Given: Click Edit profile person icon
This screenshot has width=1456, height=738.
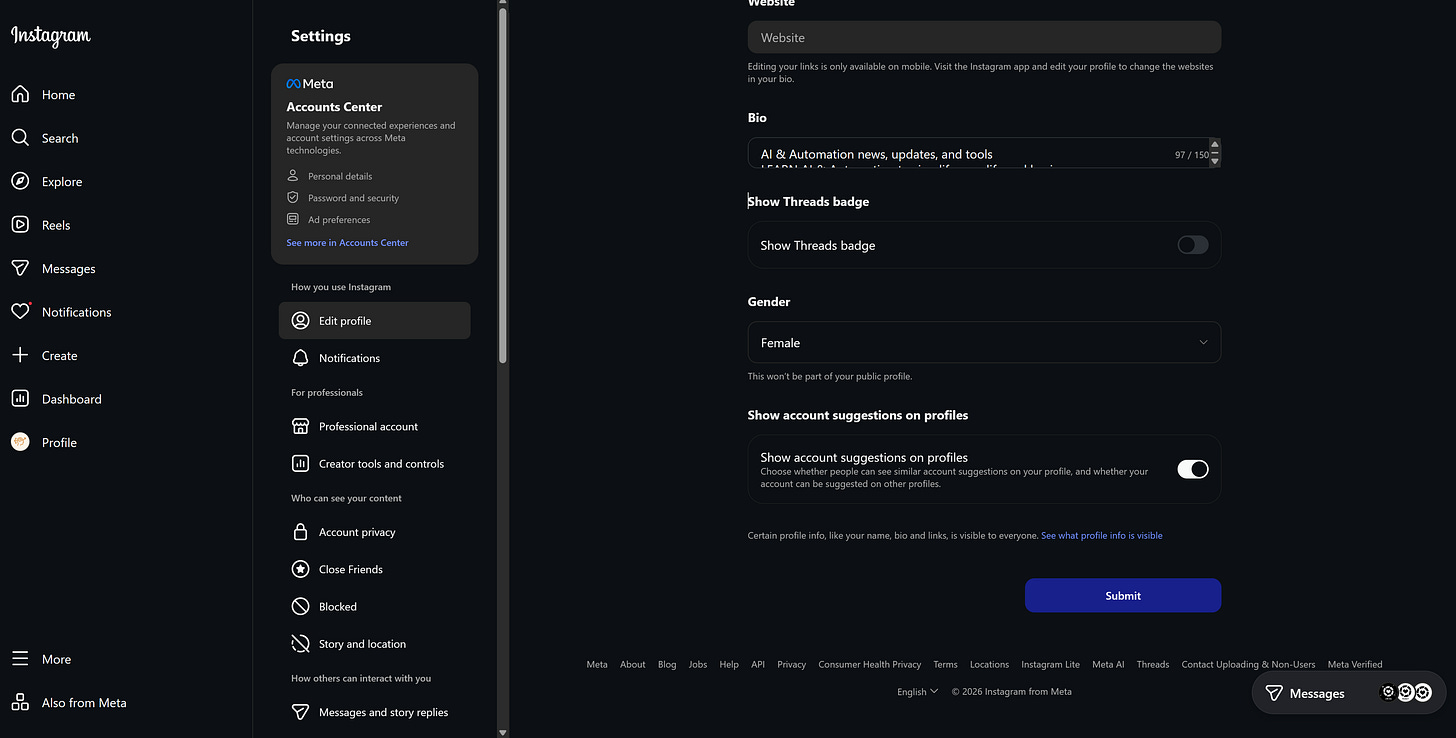Looking at the screenshot, I should (x=300, y=320).
